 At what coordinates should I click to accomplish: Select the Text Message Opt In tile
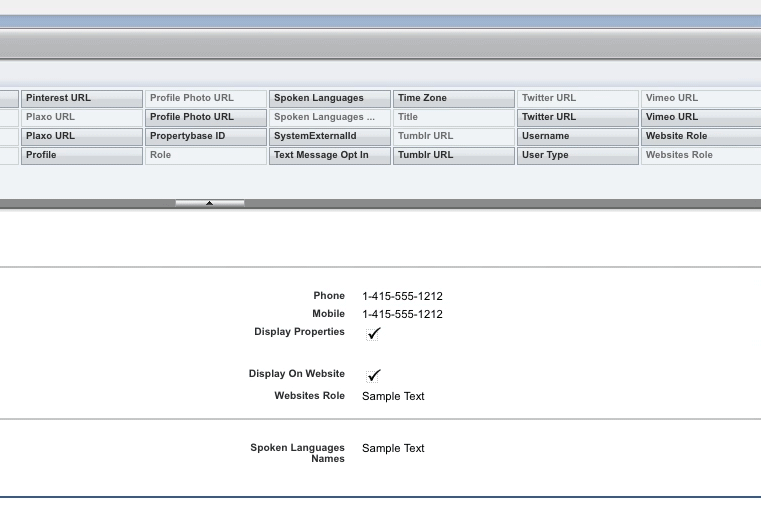click(330, 155)
